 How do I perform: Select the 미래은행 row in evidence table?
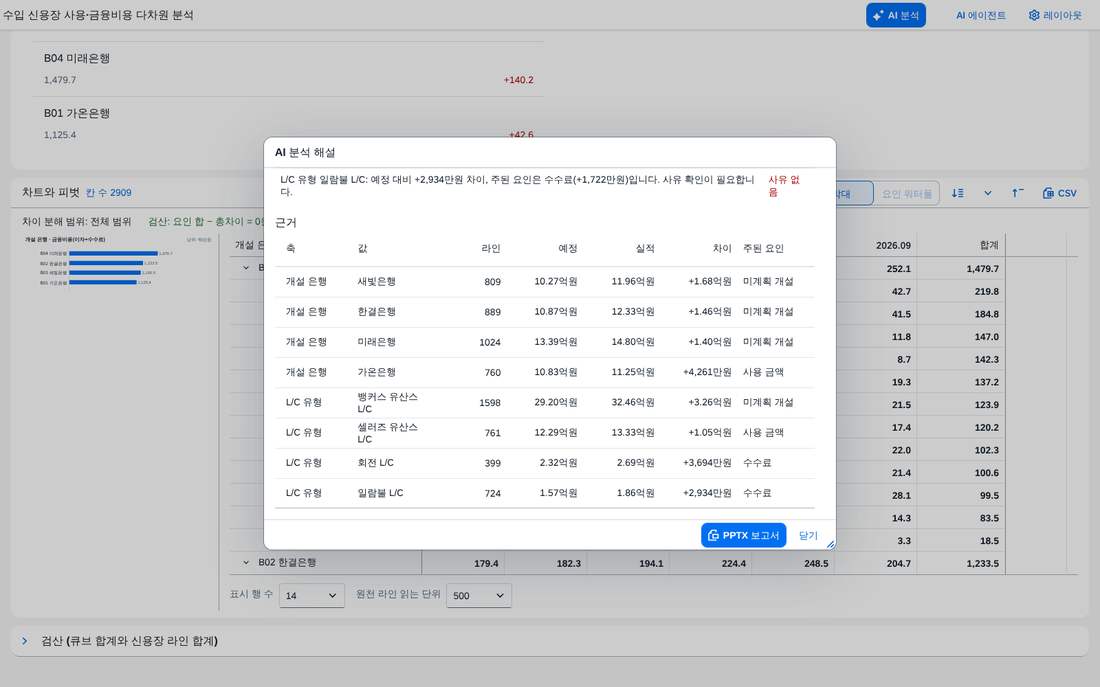[544, 342]
